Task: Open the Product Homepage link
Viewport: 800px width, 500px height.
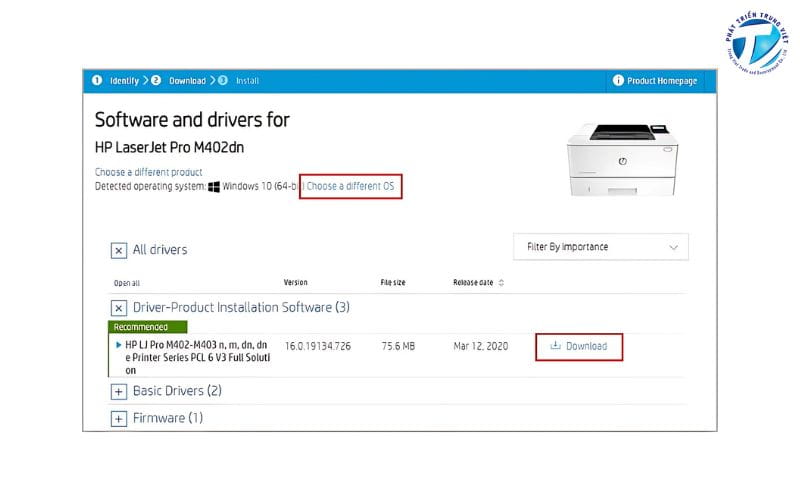Action: click(661, 80)
